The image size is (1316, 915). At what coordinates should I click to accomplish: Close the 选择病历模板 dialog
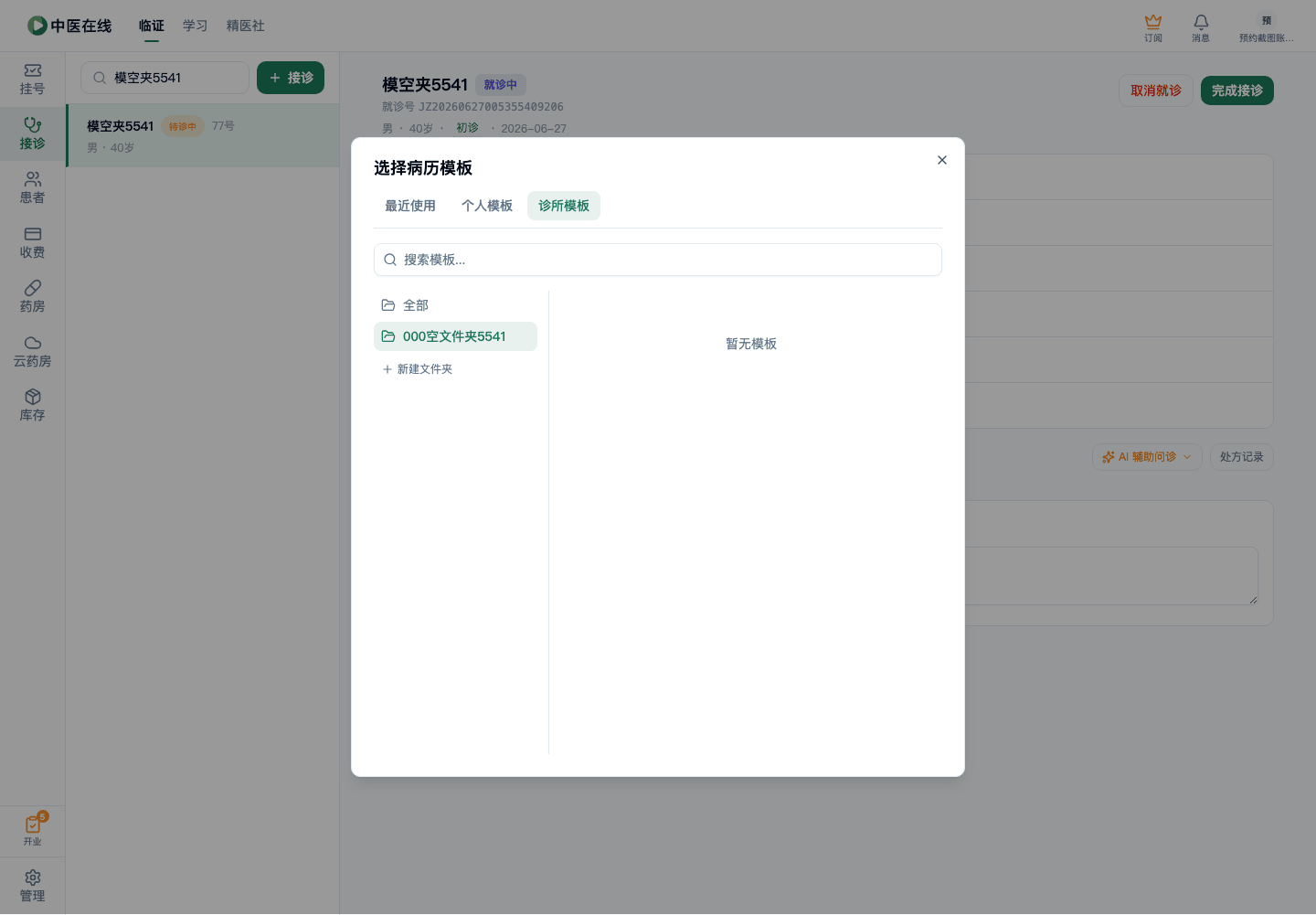click(942, 160)
